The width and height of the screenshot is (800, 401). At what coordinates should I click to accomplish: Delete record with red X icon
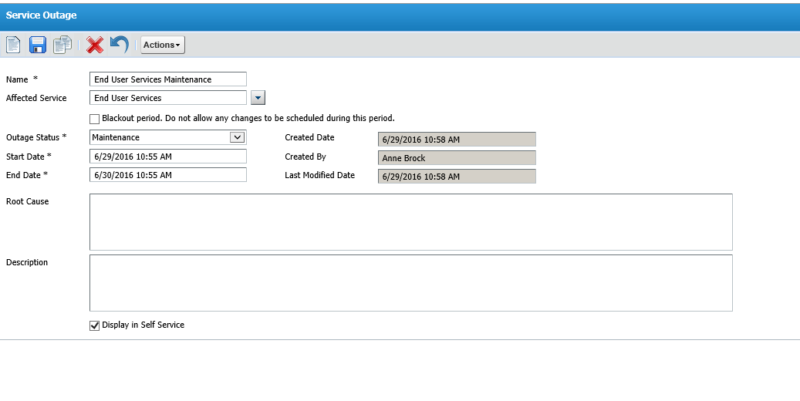coord(95,44)
